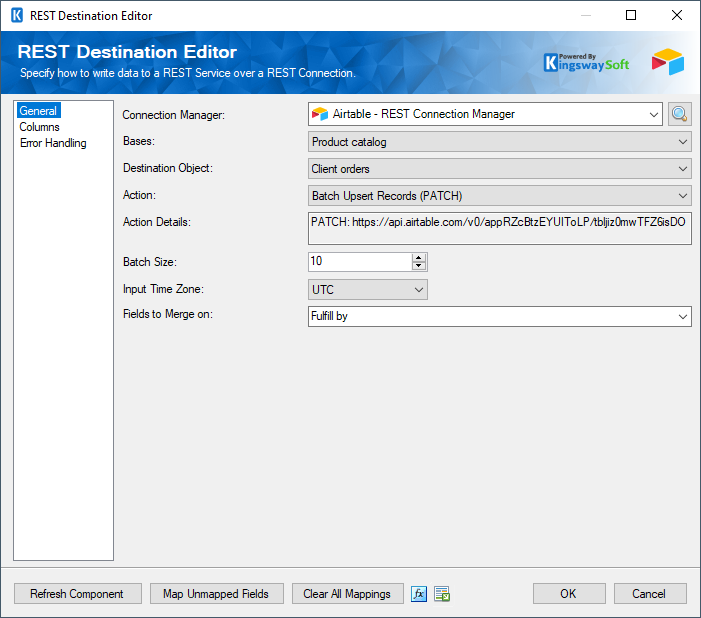Increase Batch Size with the up arrow
The image size is (701, 618).
tap(418, 258)
